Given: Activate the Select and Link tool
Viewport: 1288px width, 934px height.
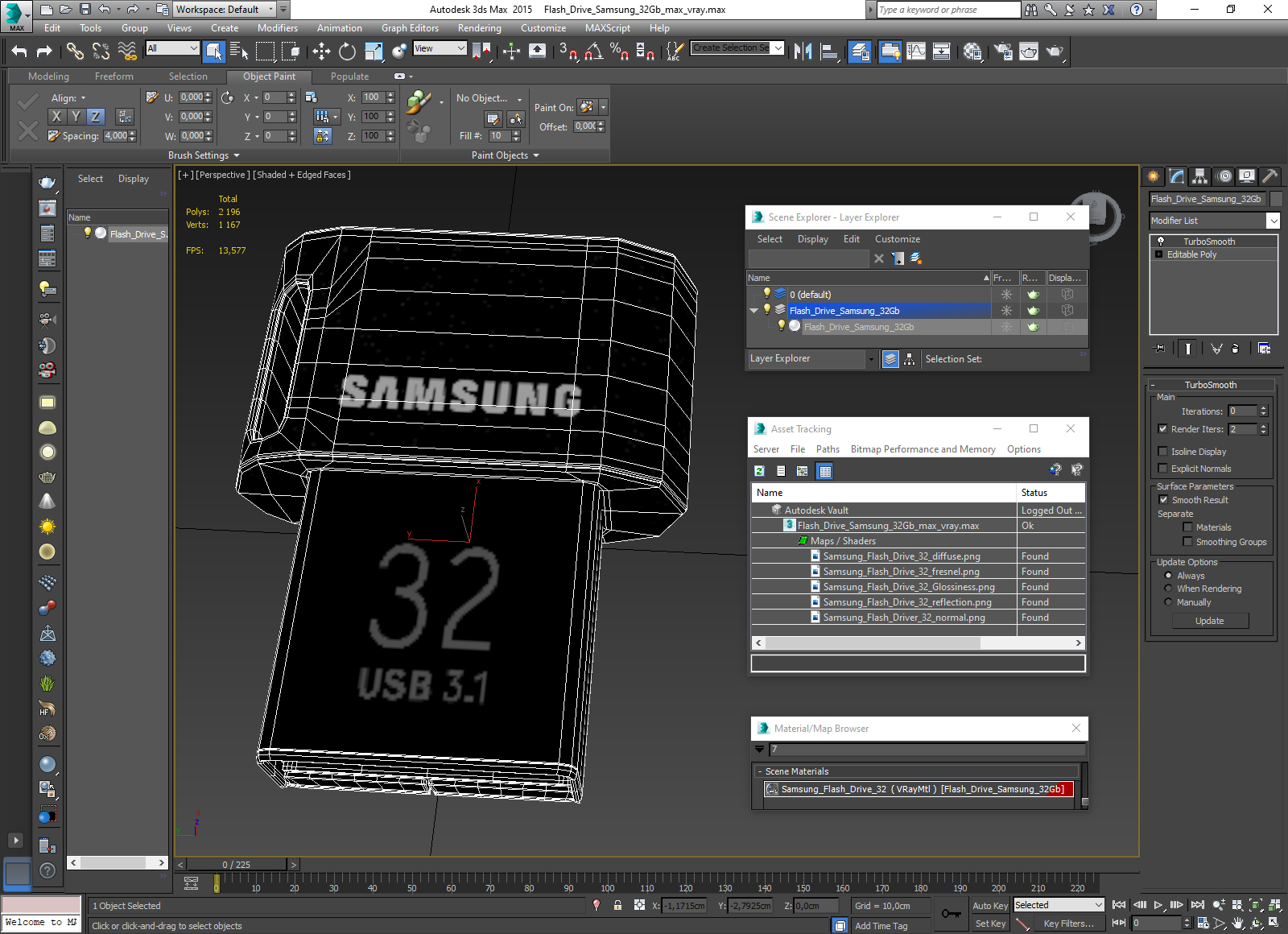Looking at the screenshot, I should click(x=75, y=52).
